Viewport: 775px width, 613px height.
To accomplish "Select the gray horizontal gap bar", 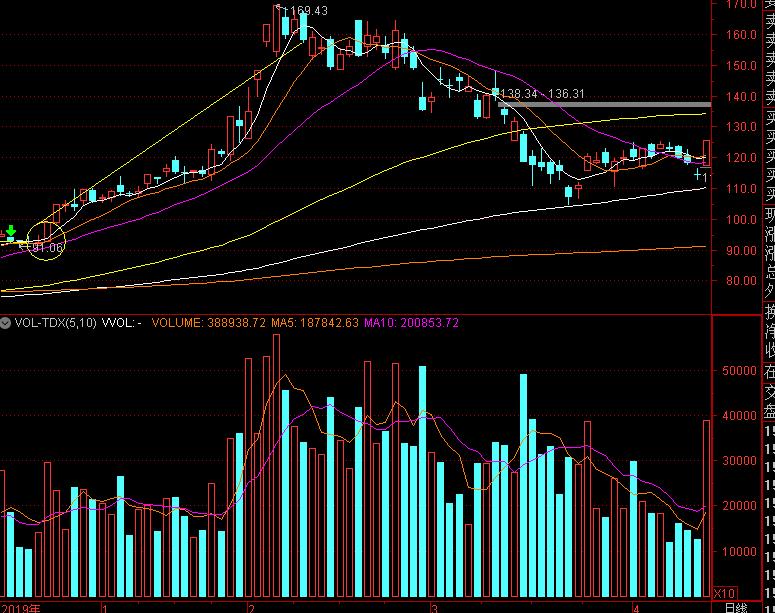I will click(604, 104).
